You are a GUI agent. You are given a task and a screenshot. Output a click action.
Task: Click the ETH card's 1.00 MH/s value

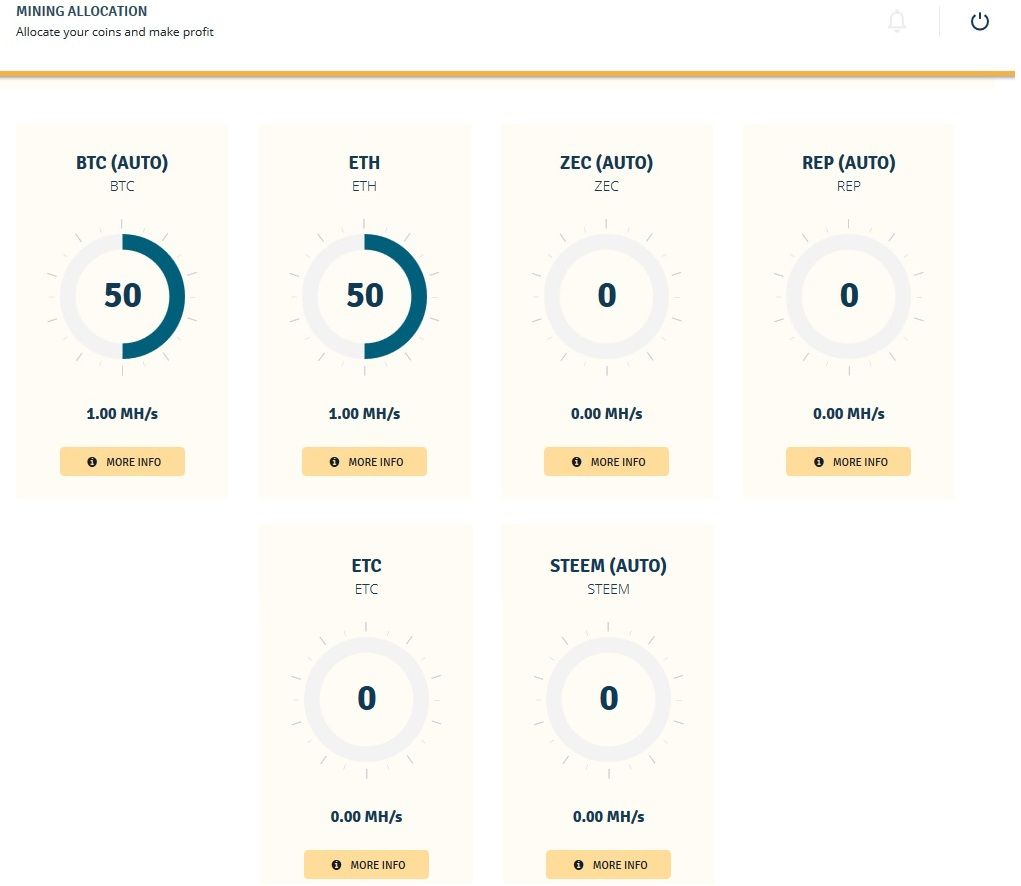click(x=365, y=413)
